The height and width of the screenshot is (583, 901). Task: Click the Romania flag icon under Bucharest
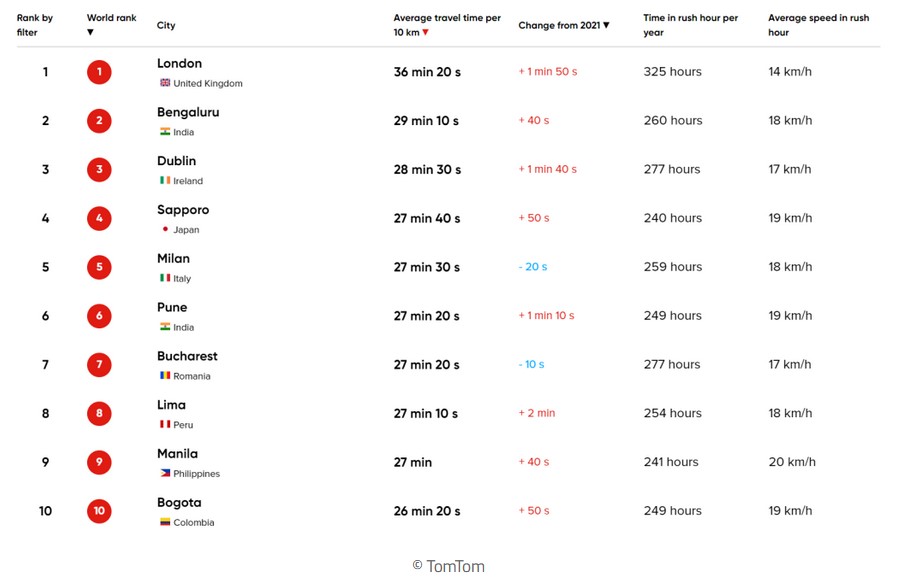[x=165, y=376]
